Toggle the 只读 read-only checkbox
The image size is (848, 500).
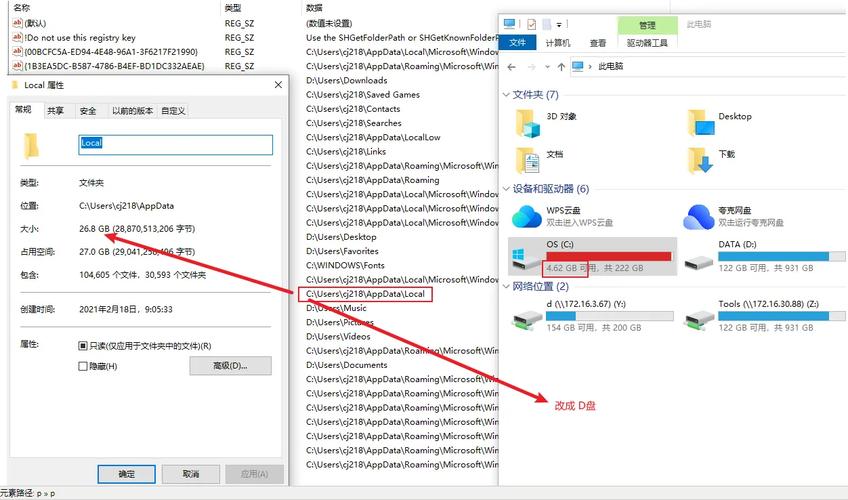click(83, 346)
